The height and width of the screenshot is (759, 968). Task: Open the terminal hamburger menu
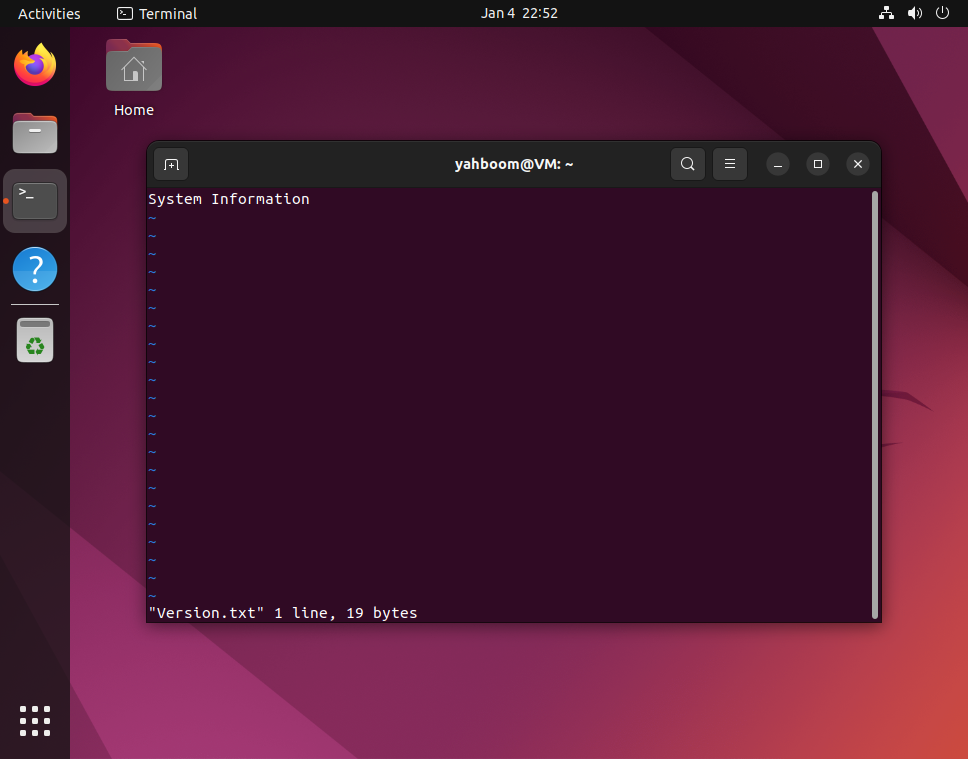[x=729, y=164]
